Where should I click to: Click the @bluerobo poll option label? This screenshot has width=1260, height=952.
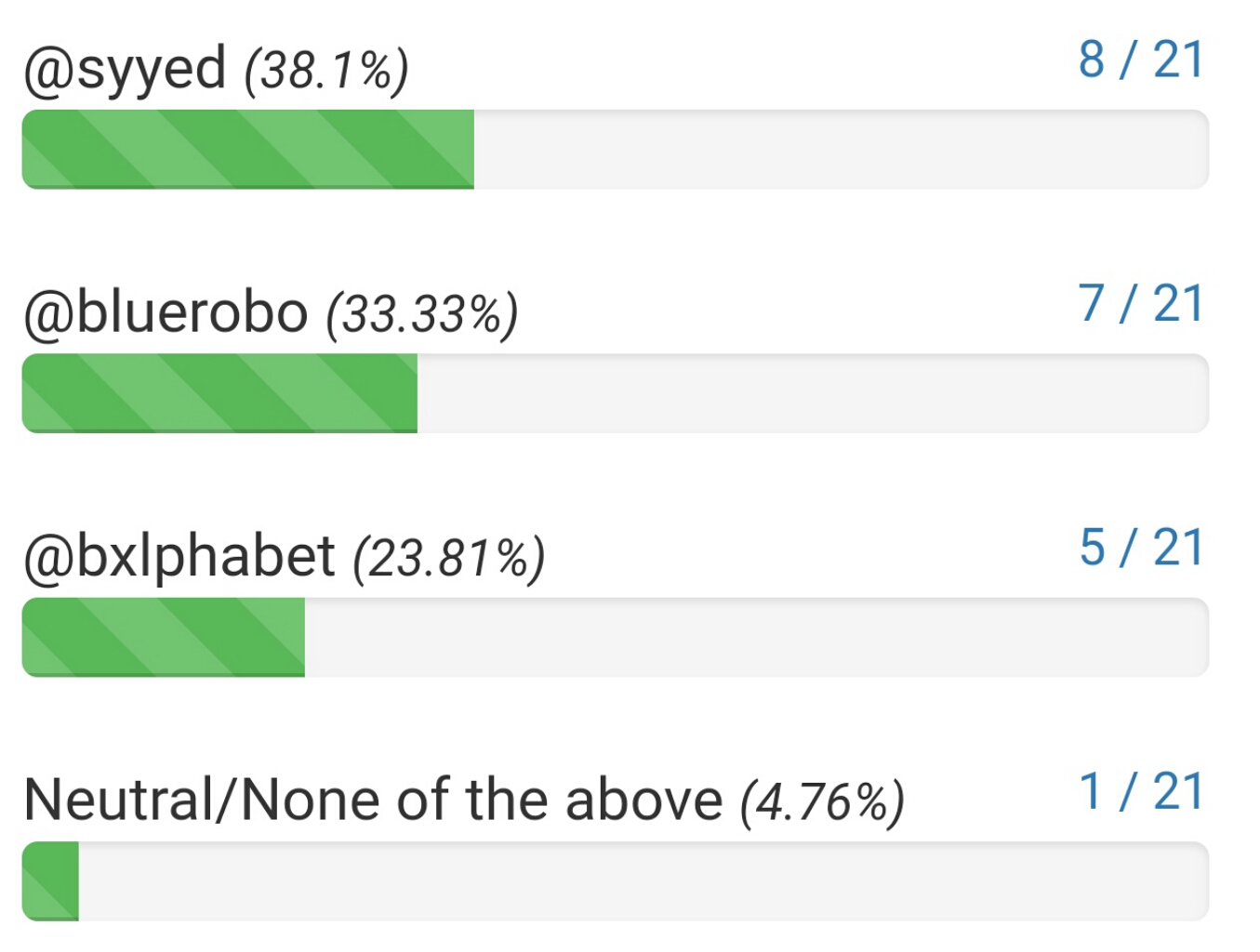click(x=166, y=313)
